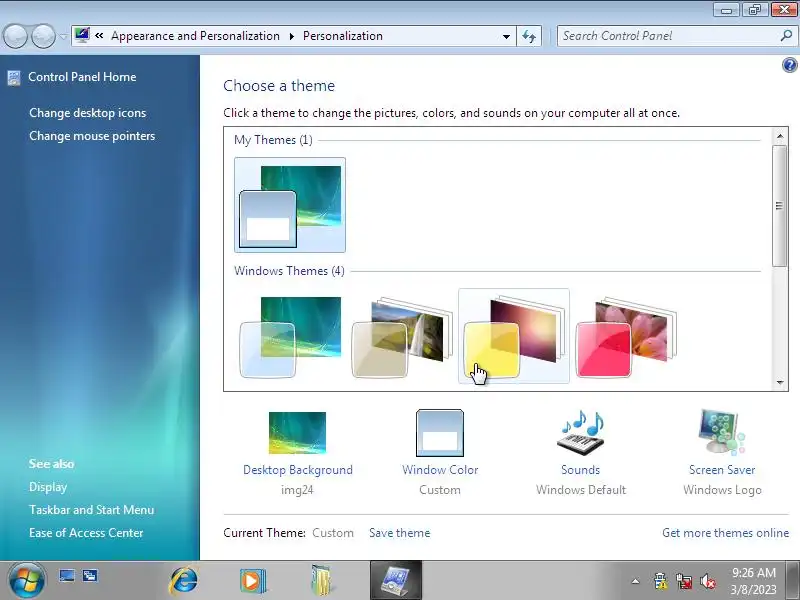Click the 'My Themes (1)' group header

point(273,140)
